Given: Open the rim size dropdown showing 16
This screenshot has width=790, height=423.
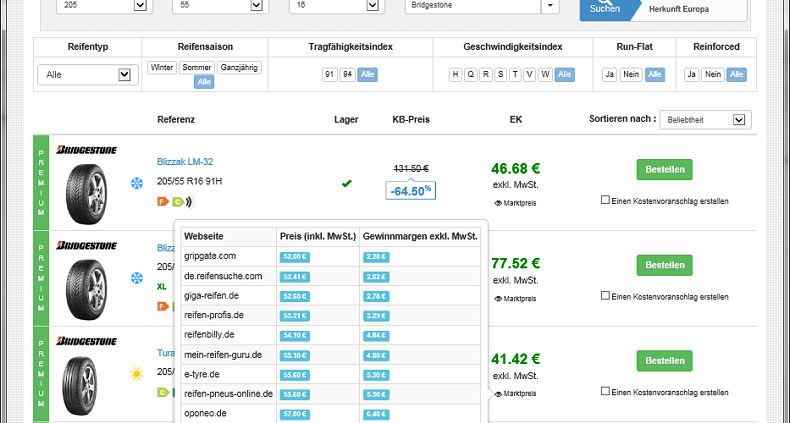Looking at the screenshot, I should (x=337, y=5).
